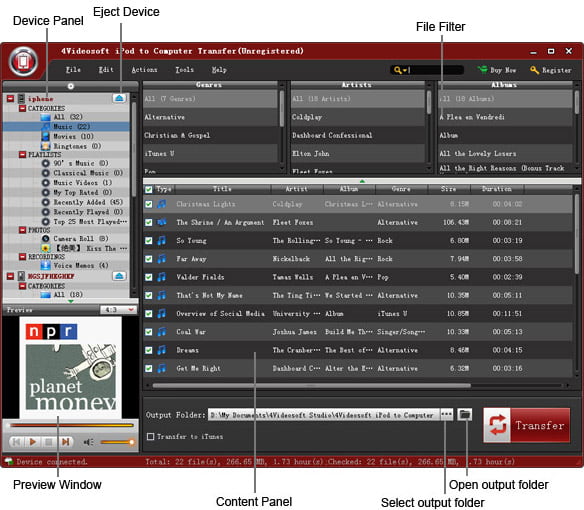Viewport: 584px width, 510px height.
Task: Eject the NGSJFHKGHKF device
Action: point(119,276)
